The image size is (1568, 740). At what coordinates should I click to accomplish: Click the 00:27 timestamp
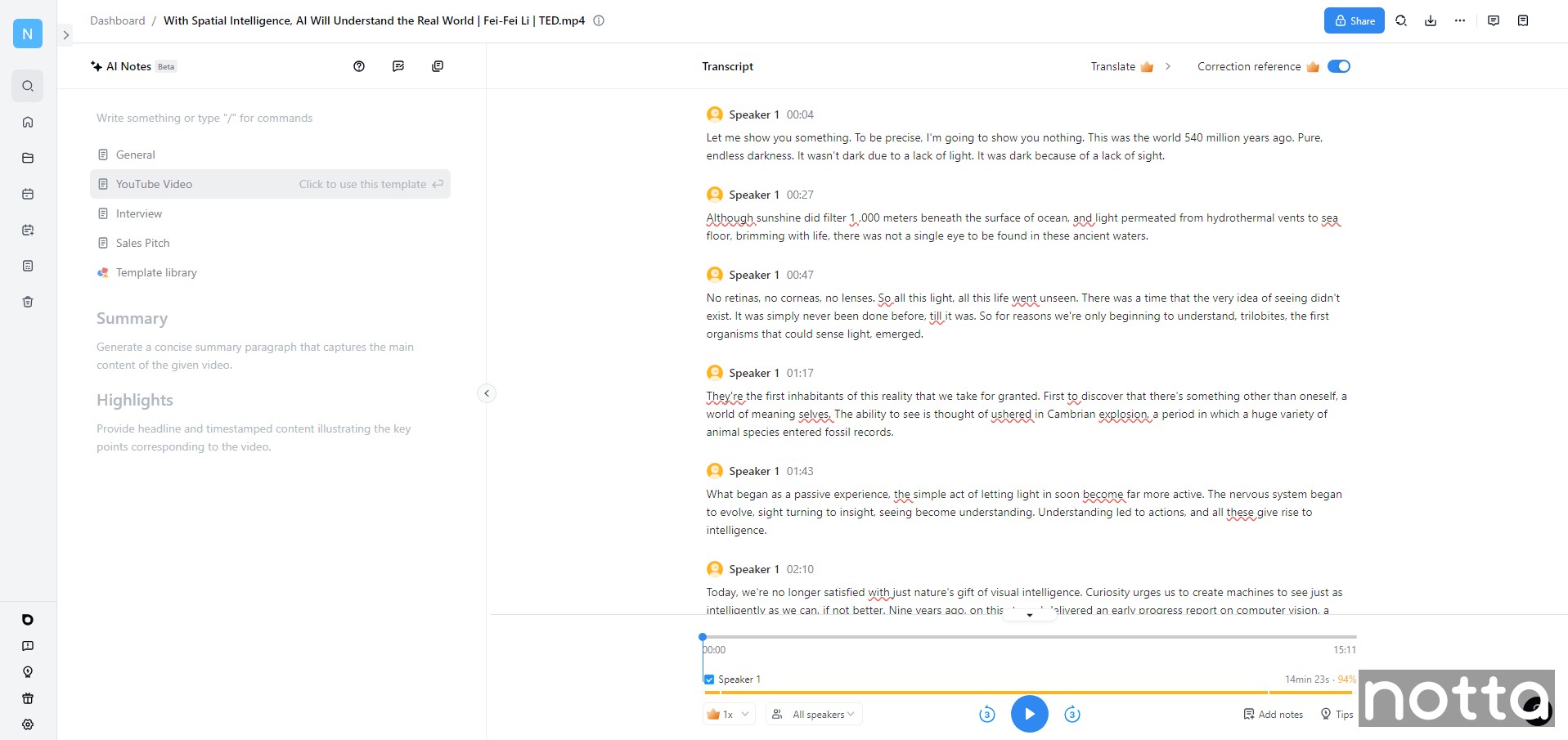pos(800,195)
